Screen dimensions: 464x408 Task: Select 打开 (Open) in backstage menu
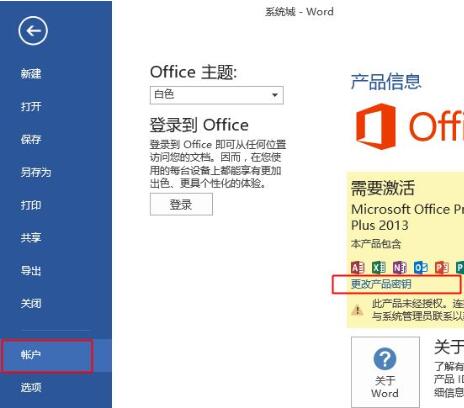[x=31, y=106]
